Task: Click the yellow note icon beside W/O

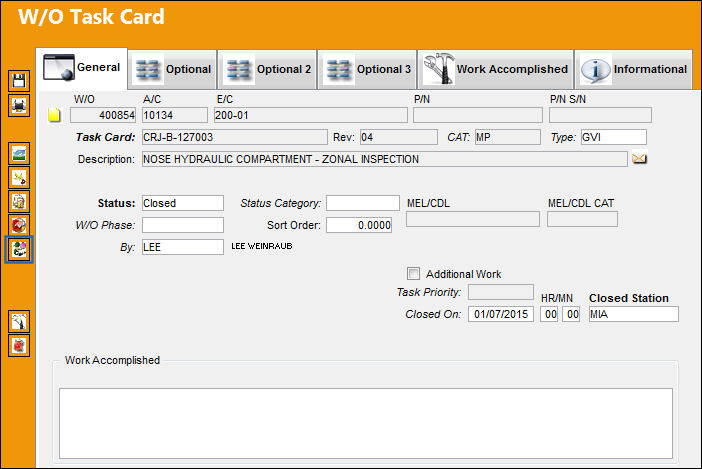Action: click(54, 115)
